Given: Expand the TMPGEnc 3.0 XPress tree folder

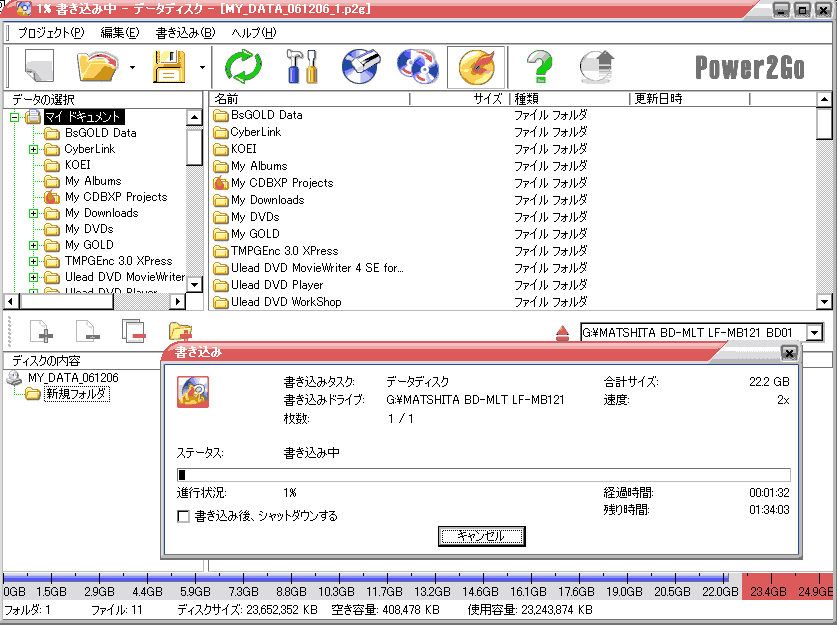Looking at the screenshot, I should tap(33, 261).
